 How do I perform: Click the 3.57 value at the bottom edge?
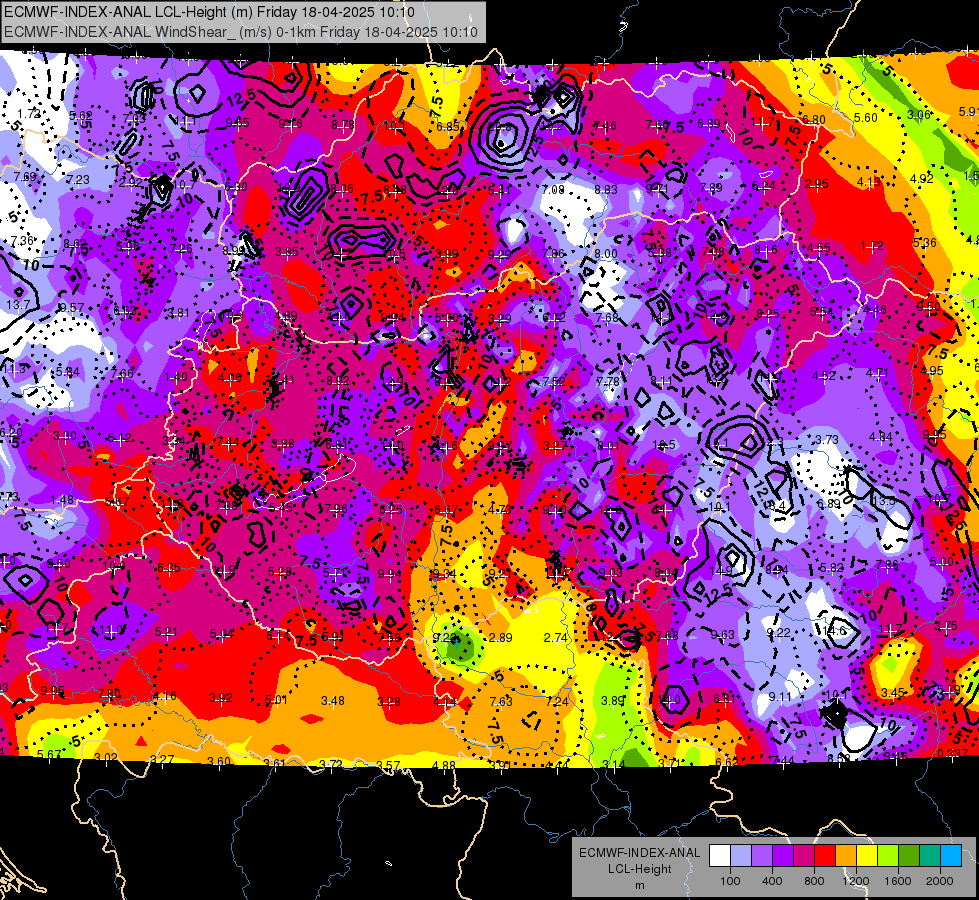click(x=388, y=765)
